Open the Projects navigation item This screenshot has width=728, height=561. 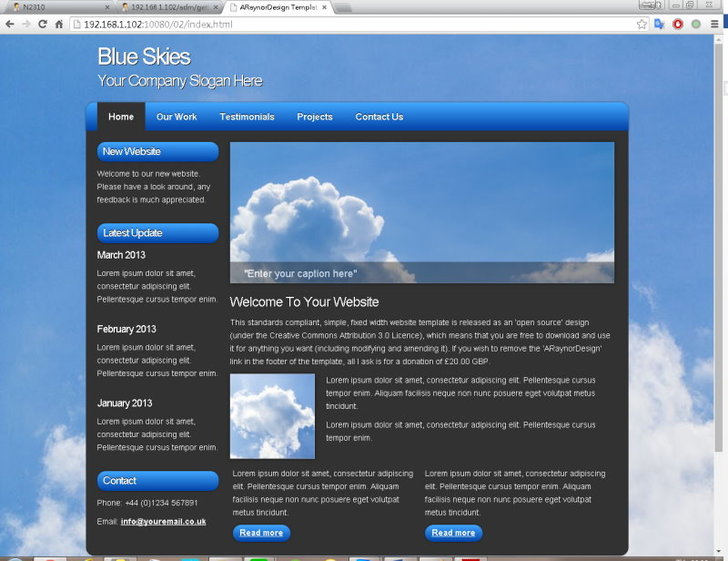(x=315, y=117)
